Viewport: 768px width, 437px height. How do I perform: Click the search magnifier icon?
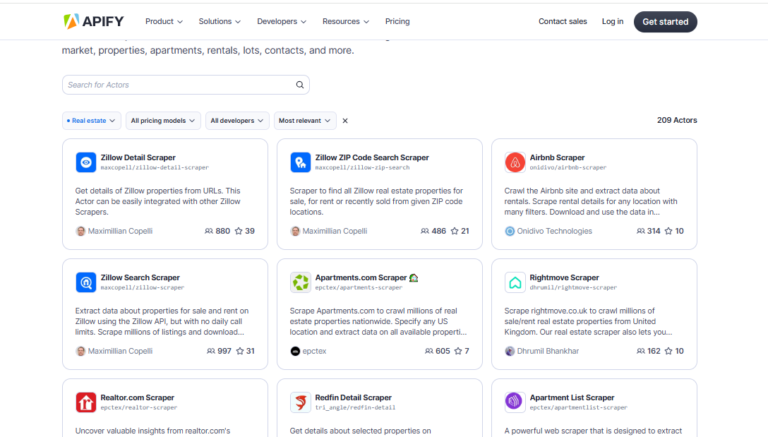pyautogui.click(x=300, y=85)
